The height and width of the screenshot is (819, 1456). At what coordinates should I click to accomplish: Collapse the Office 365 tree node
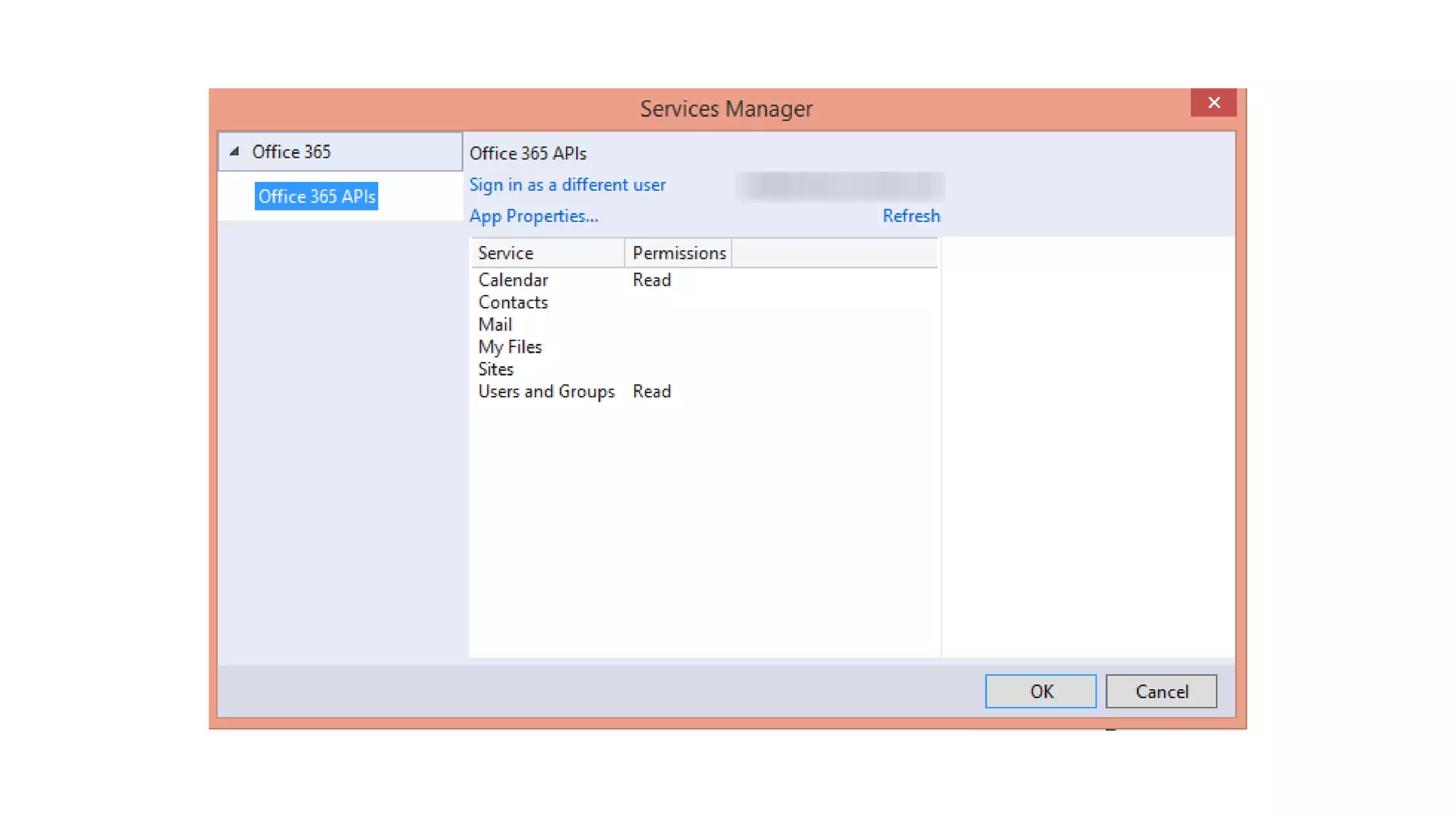pyautogui.click(x=234, y=151)
